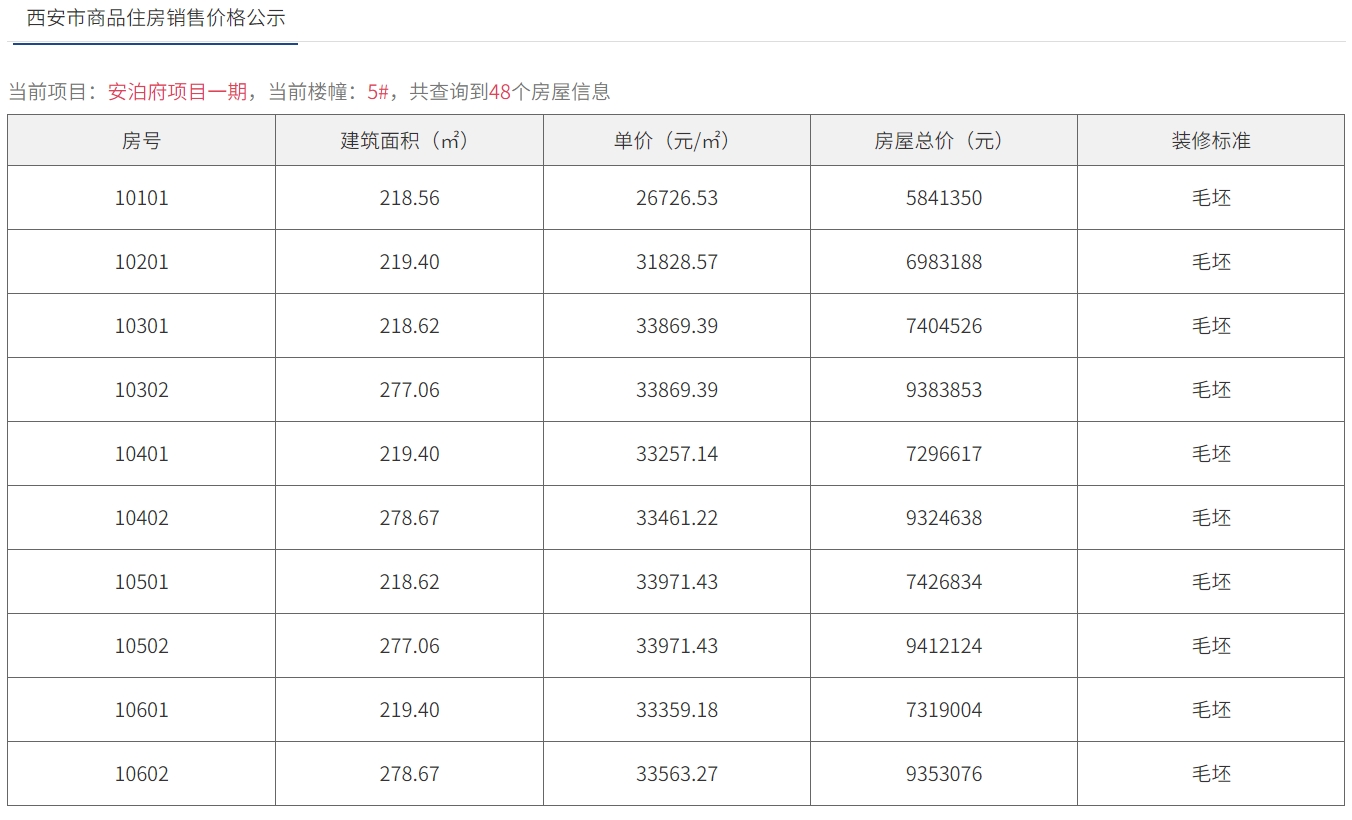Click the 278.67 area cell for room 10402
The image size is (1352, 820).
[x=409, y=518]
